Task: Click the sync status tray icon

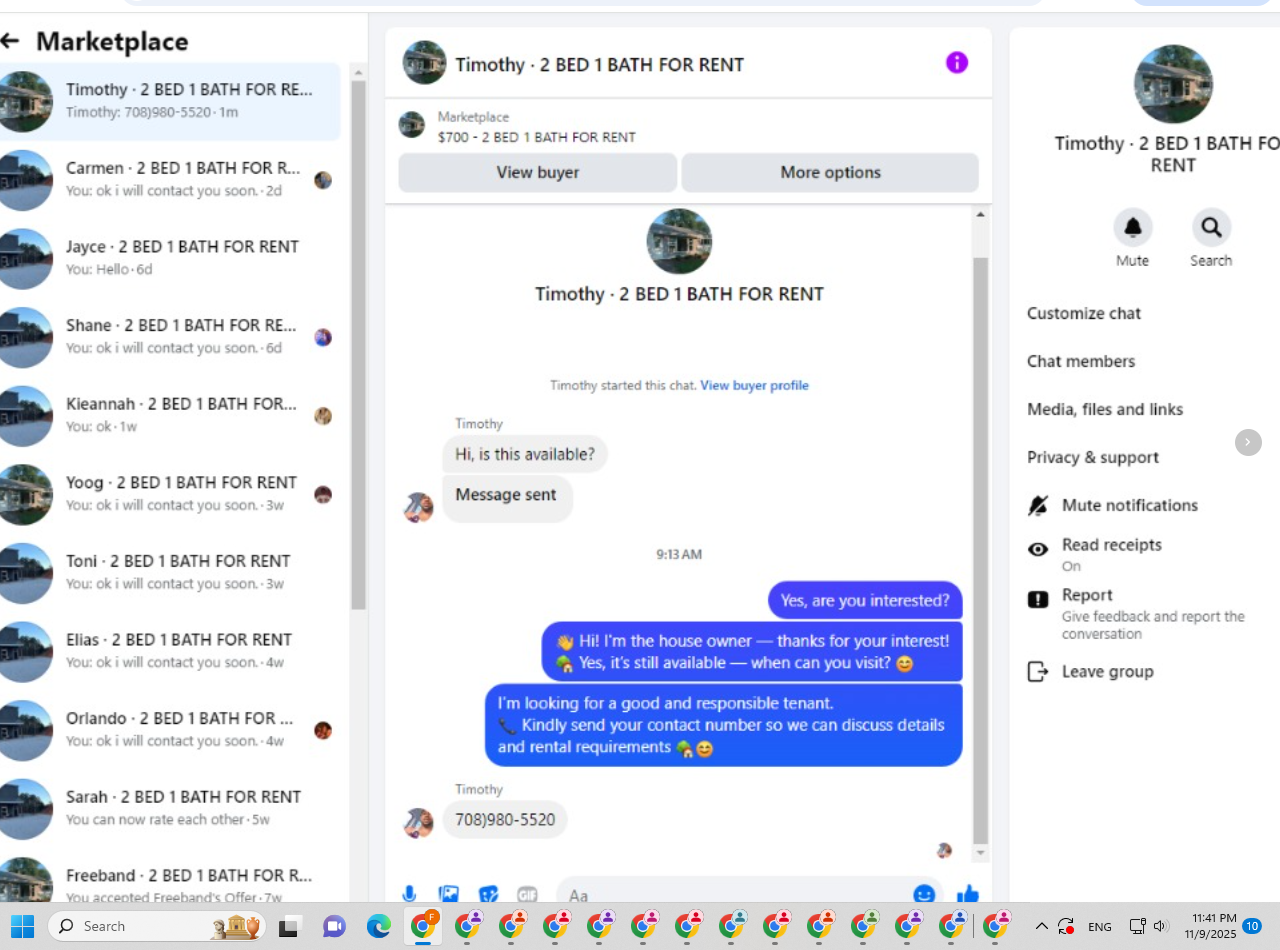Action: click(1066, 926)
